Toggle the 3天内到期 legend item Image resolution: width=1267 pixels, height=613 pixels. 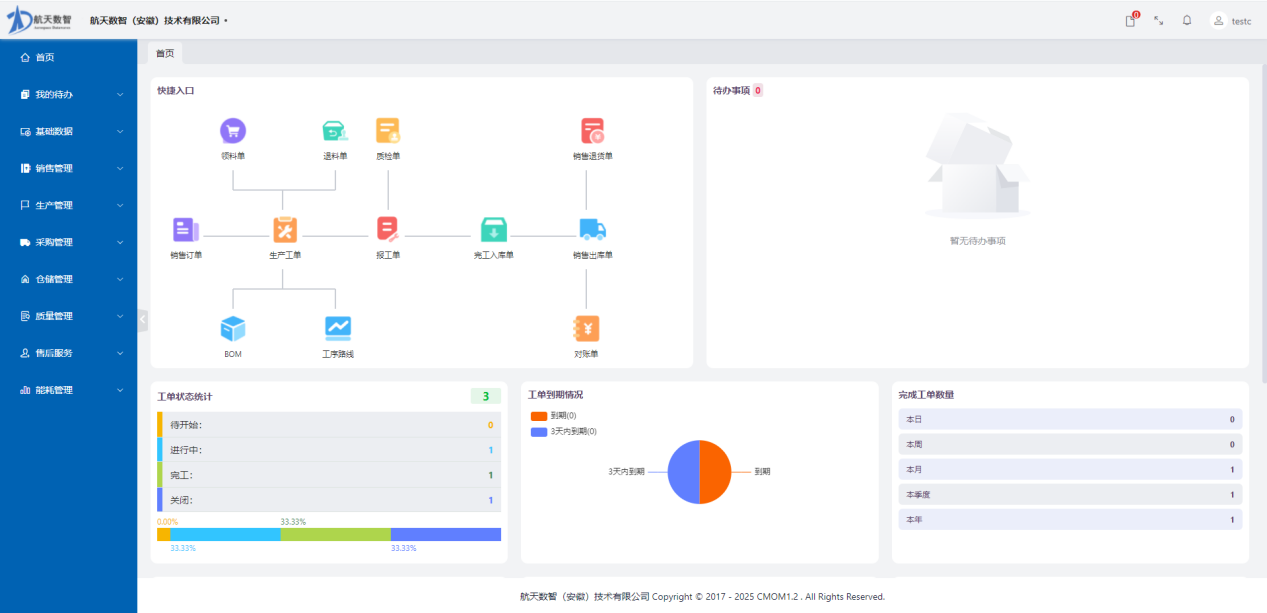click(x=563, y=432)
